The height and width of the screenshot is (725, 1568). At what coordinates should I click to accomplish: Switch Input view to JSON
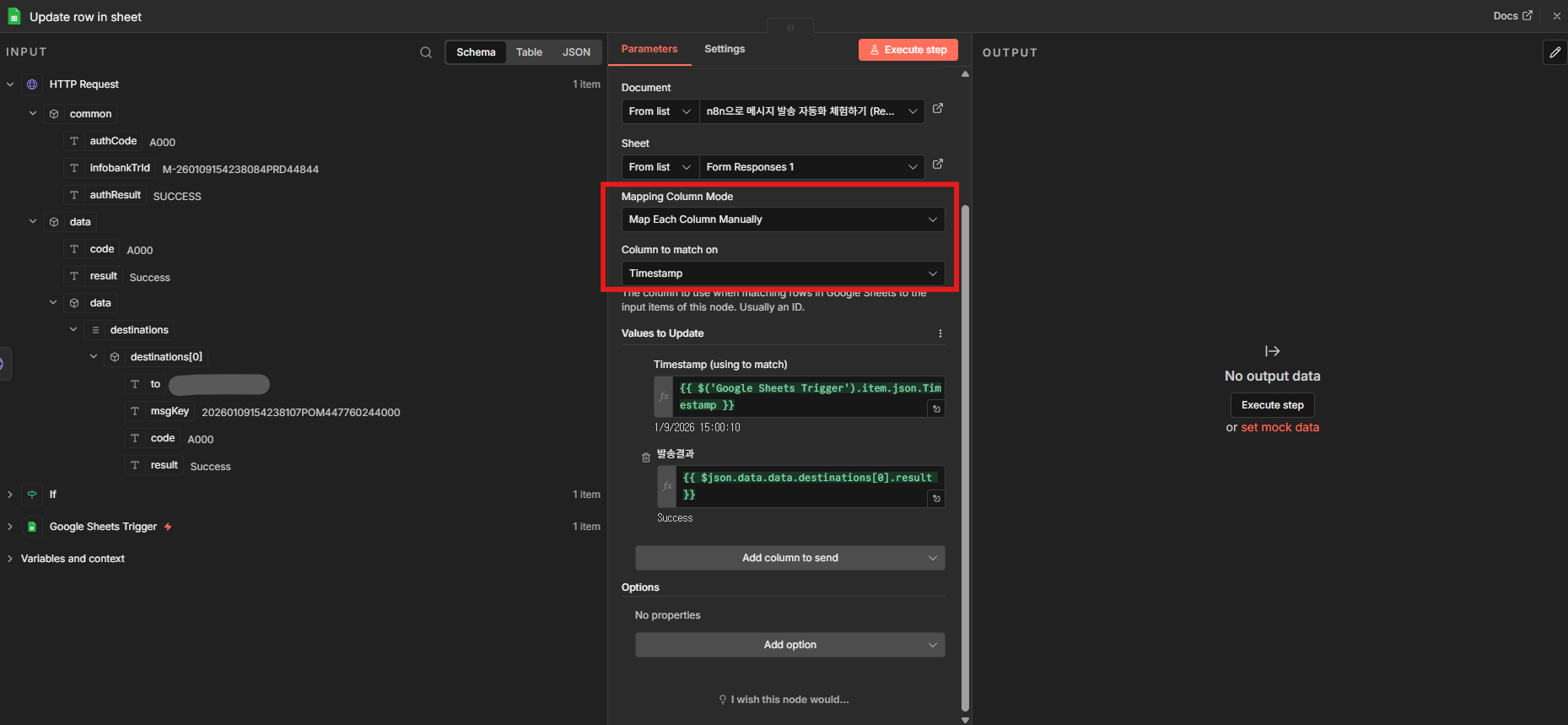[x=576, y=52]
